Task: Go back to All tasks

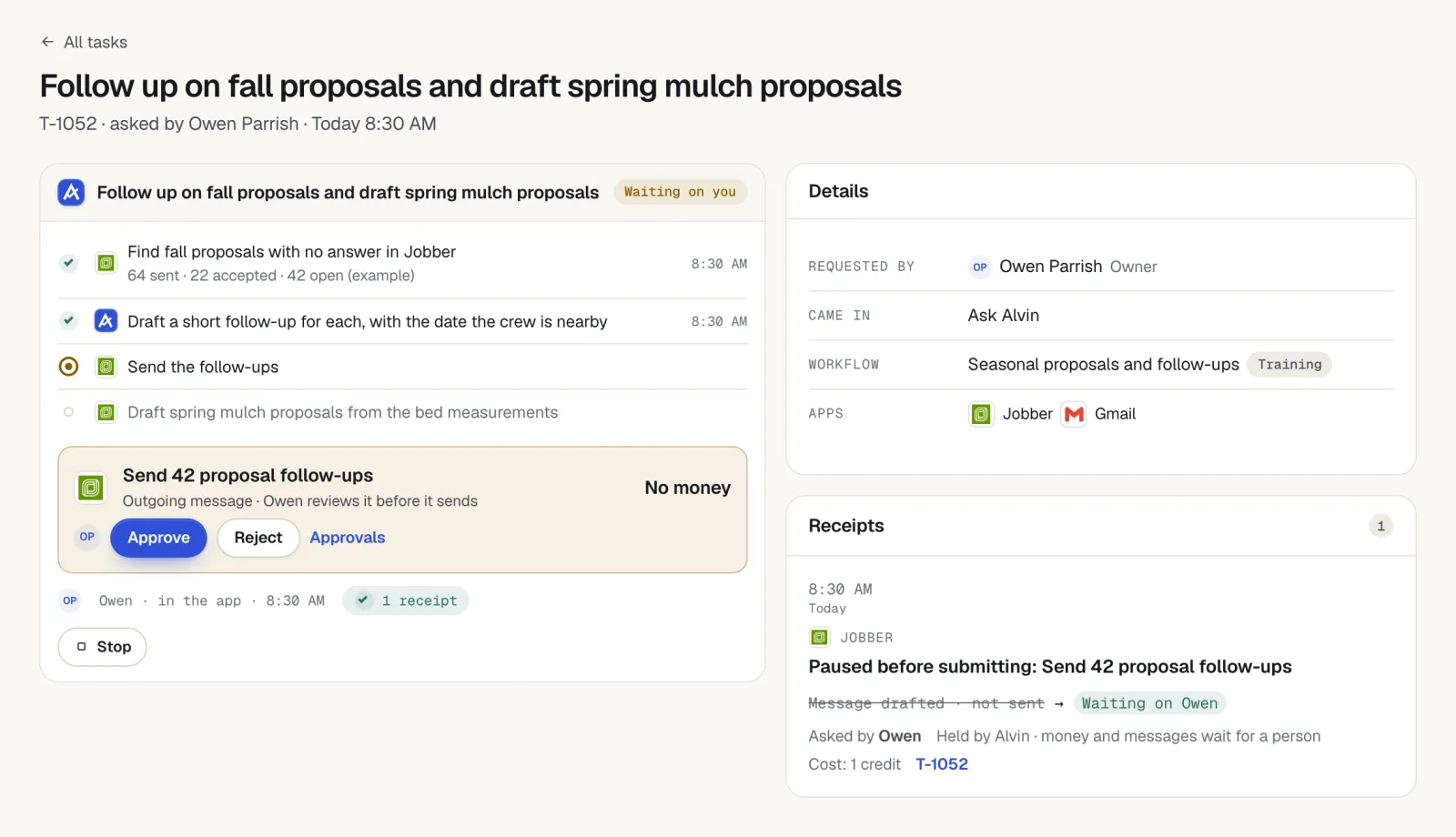Action: pyautogui.click(x=84, y=42)
